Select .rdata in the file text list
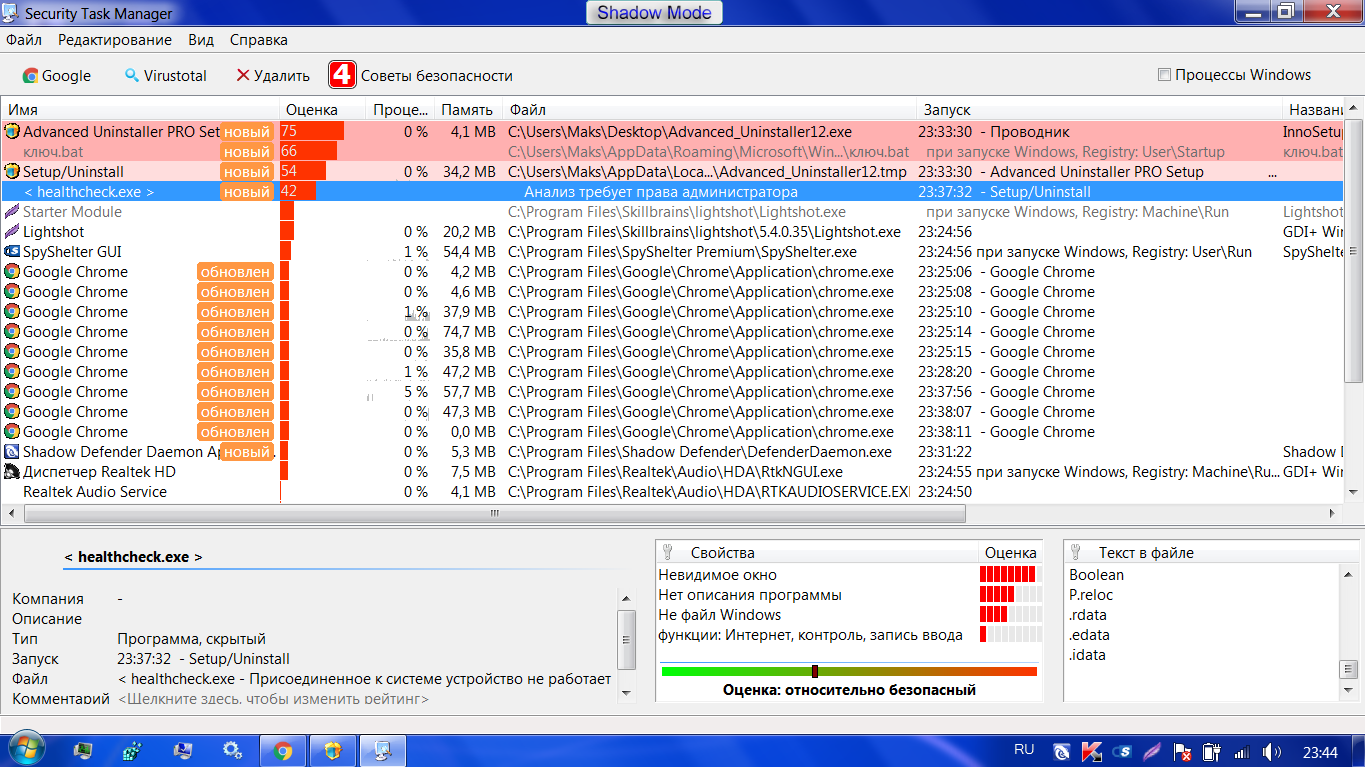The width and height of the screenshot is (1365, 767). pos(1088,615)
